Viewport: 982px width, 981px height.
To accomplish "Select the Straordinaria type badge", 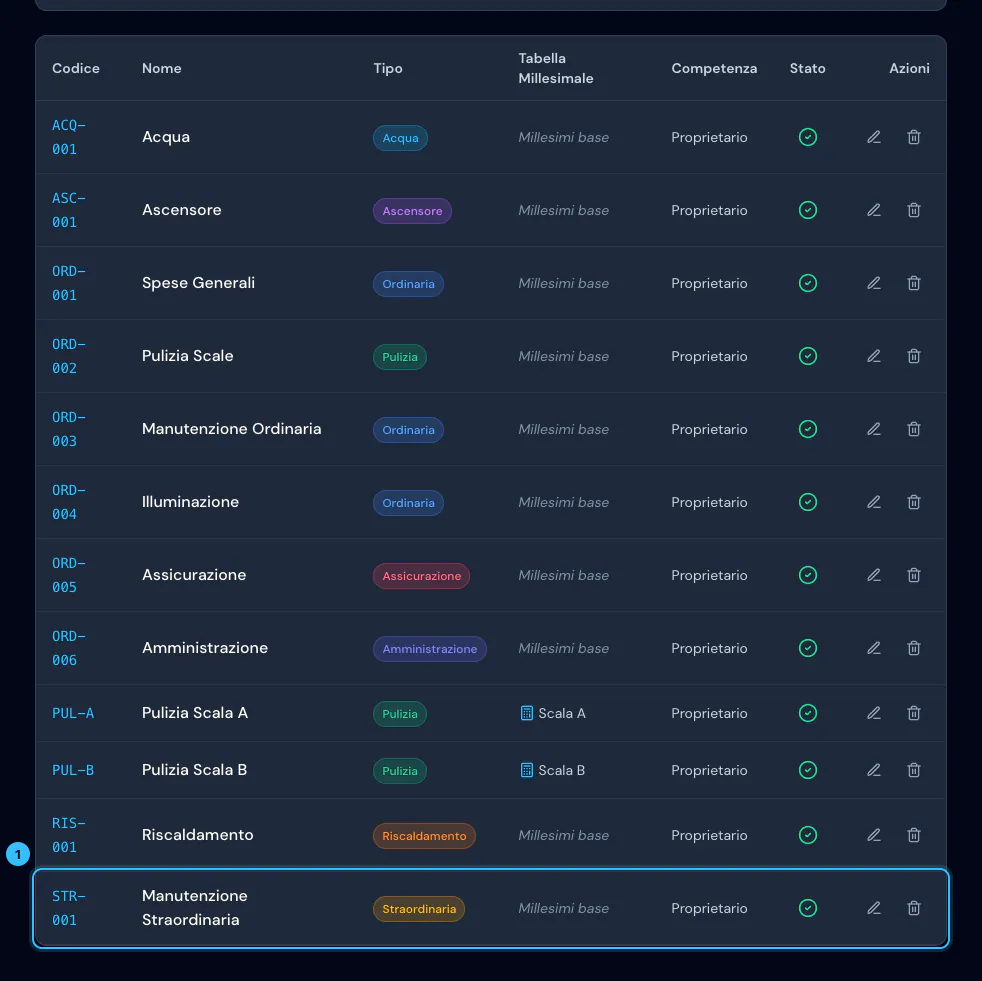I will pos(419,909).
